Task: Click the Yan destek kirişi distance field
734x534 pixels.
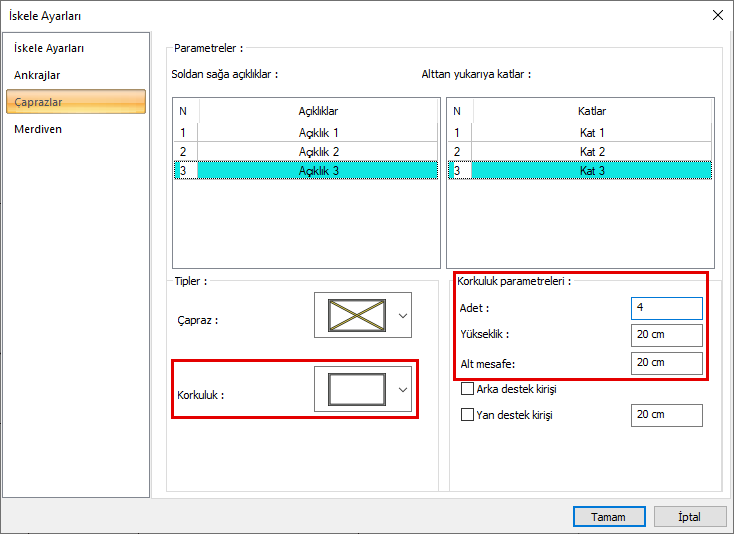Action: [666, 415]
